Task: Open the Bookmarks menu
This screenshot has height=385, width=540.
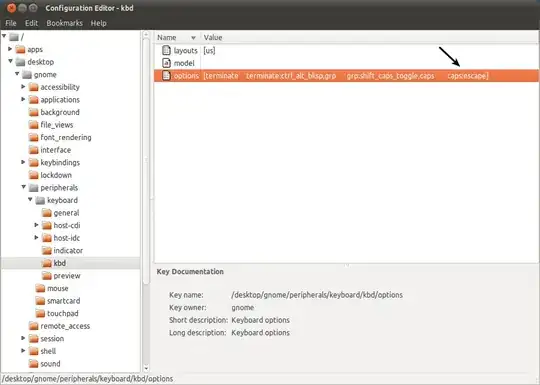Action: click(64, 23)
